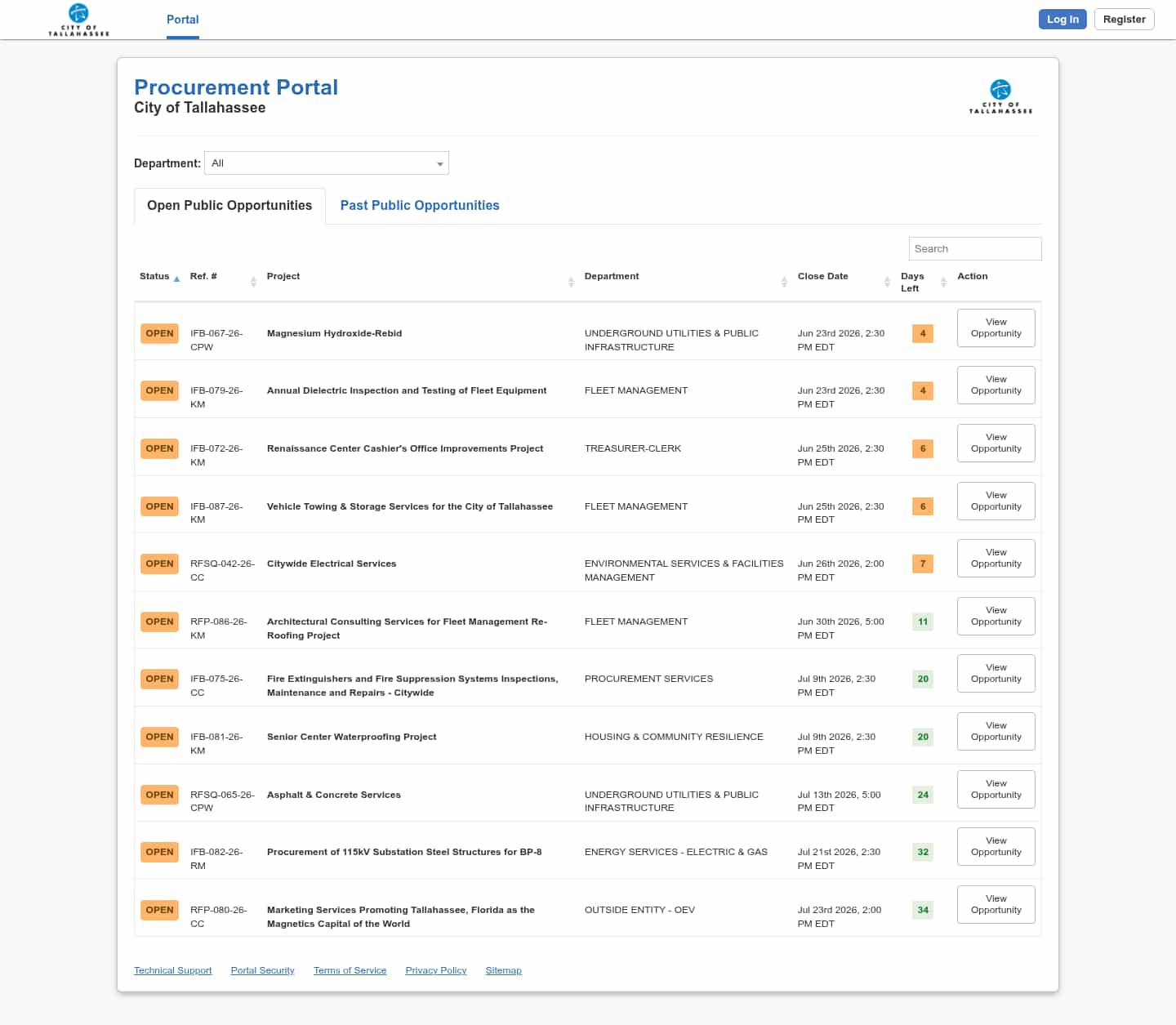Click reference number RFSQ-042-26-CC

point(222,570)
